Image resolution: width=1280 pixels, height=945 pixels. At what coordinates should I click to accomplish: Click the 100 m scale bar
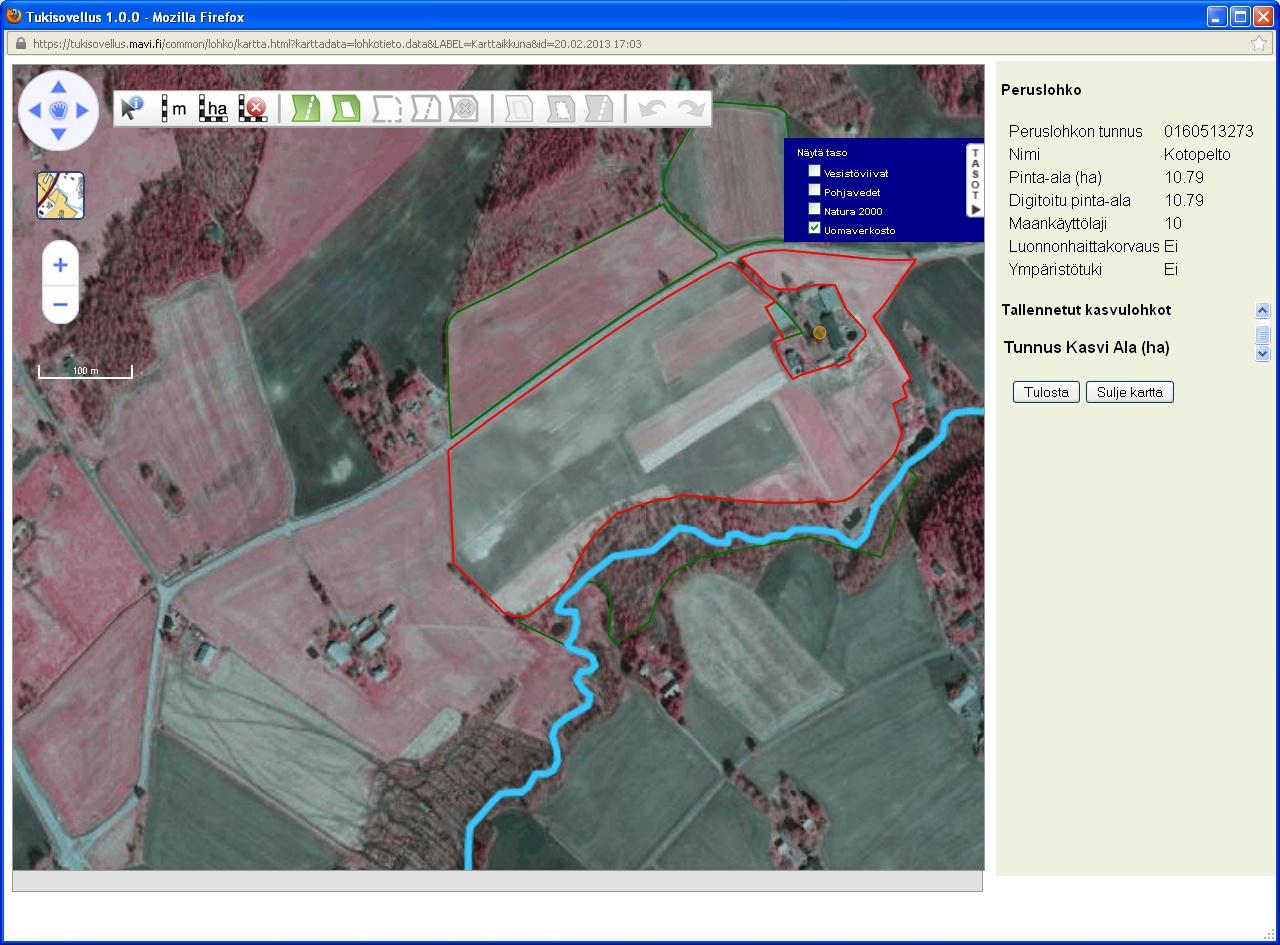tap(85, 371)
